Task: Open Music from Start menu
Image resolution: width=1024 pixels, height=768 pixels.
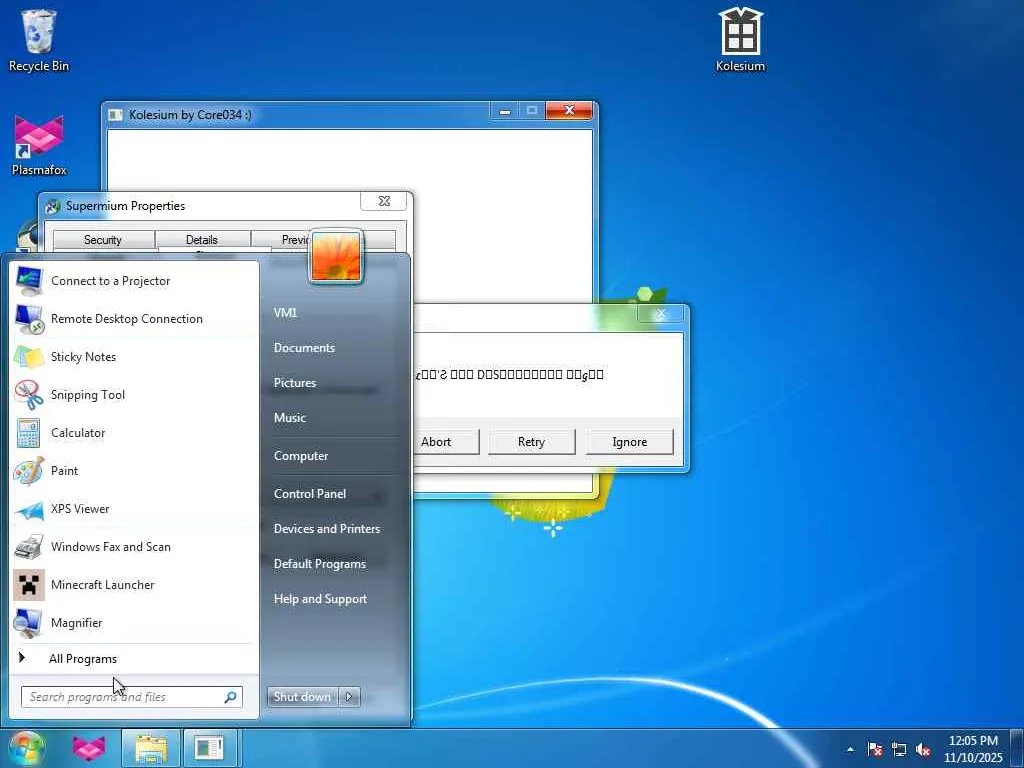Action: click(289, 418)
